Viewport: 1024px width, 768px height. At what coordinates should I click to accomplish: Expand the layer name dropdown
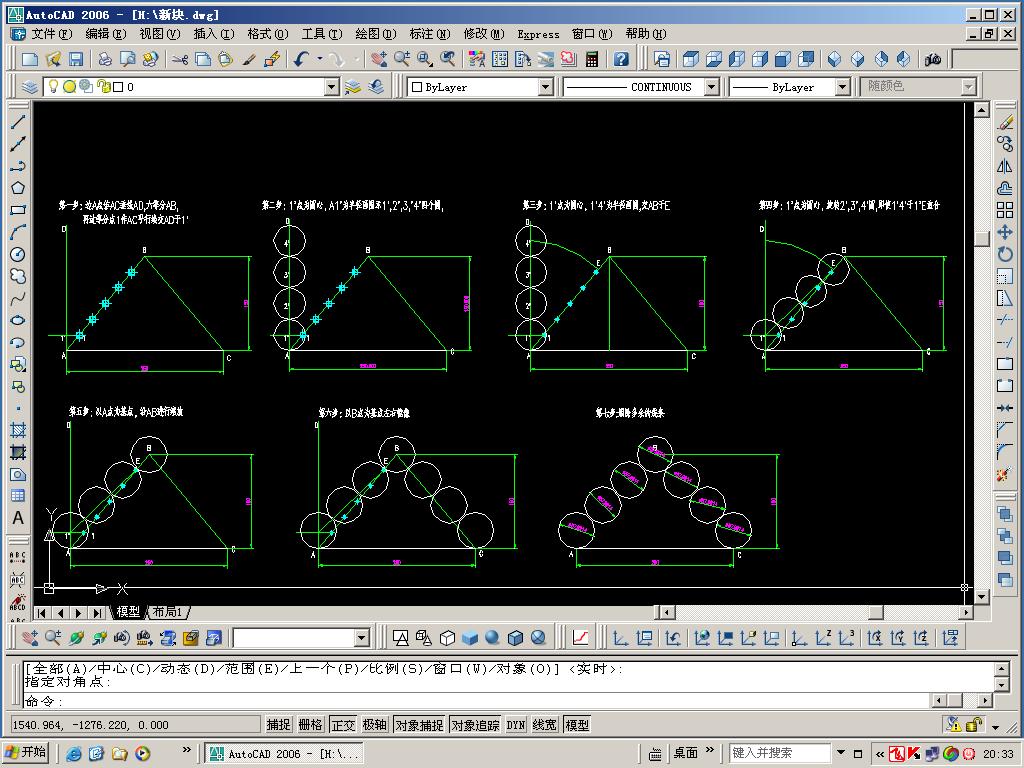pyautogui.click(x=332, y=87)
